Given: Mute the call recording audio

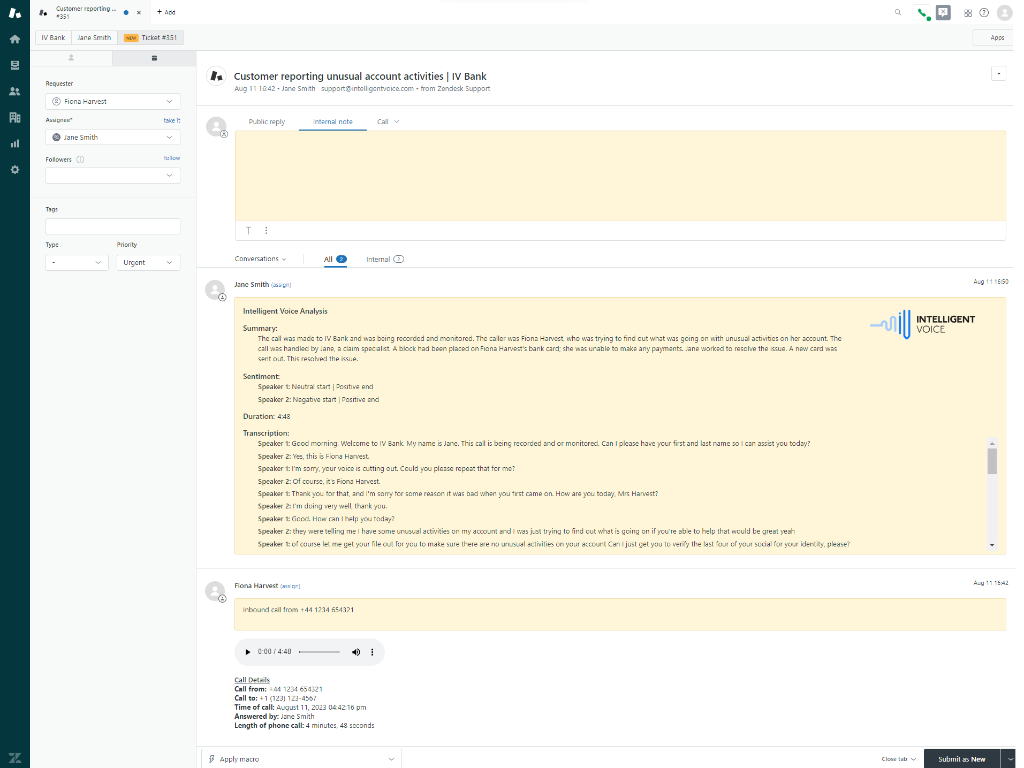Looking at the screenshot, I should (x=356, y=651).
